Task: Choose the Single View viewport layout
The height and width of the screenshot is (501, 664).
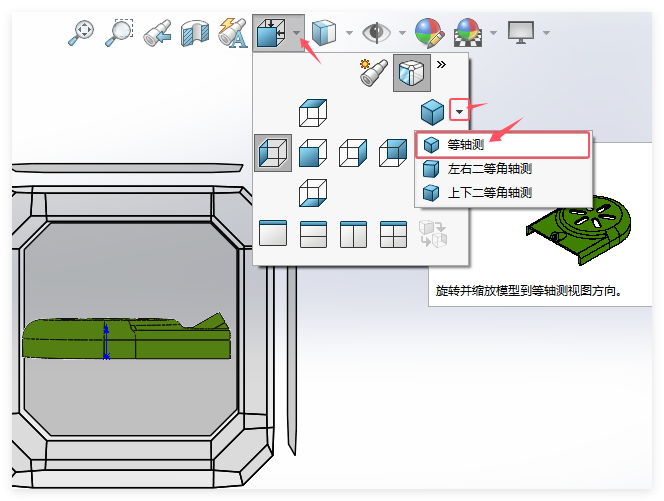Action: coord(273,233)
